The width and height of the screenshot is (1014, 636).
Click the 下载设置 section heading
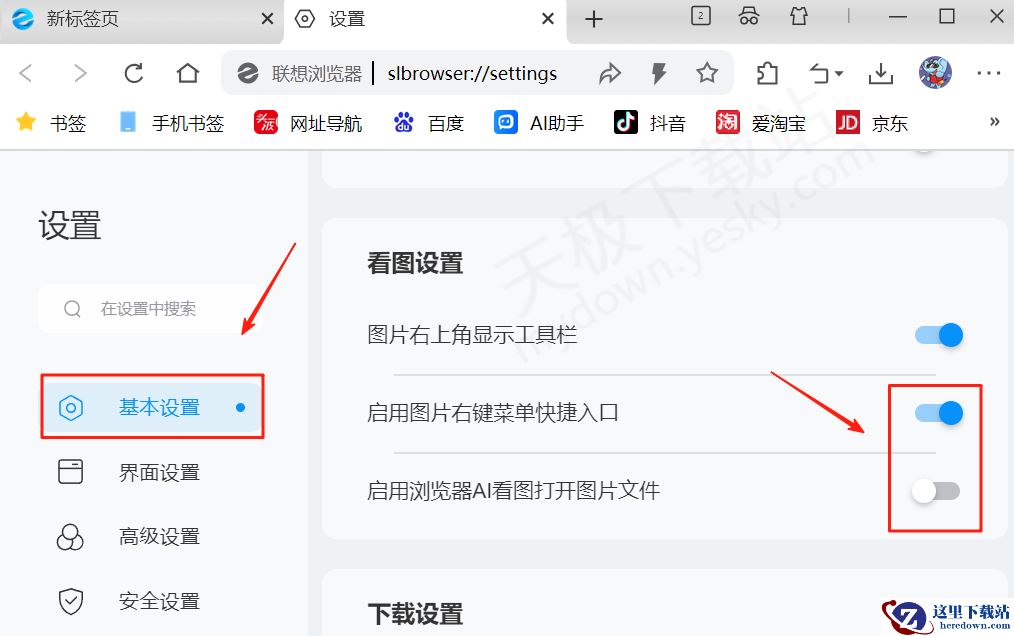(x=415, y=614)
